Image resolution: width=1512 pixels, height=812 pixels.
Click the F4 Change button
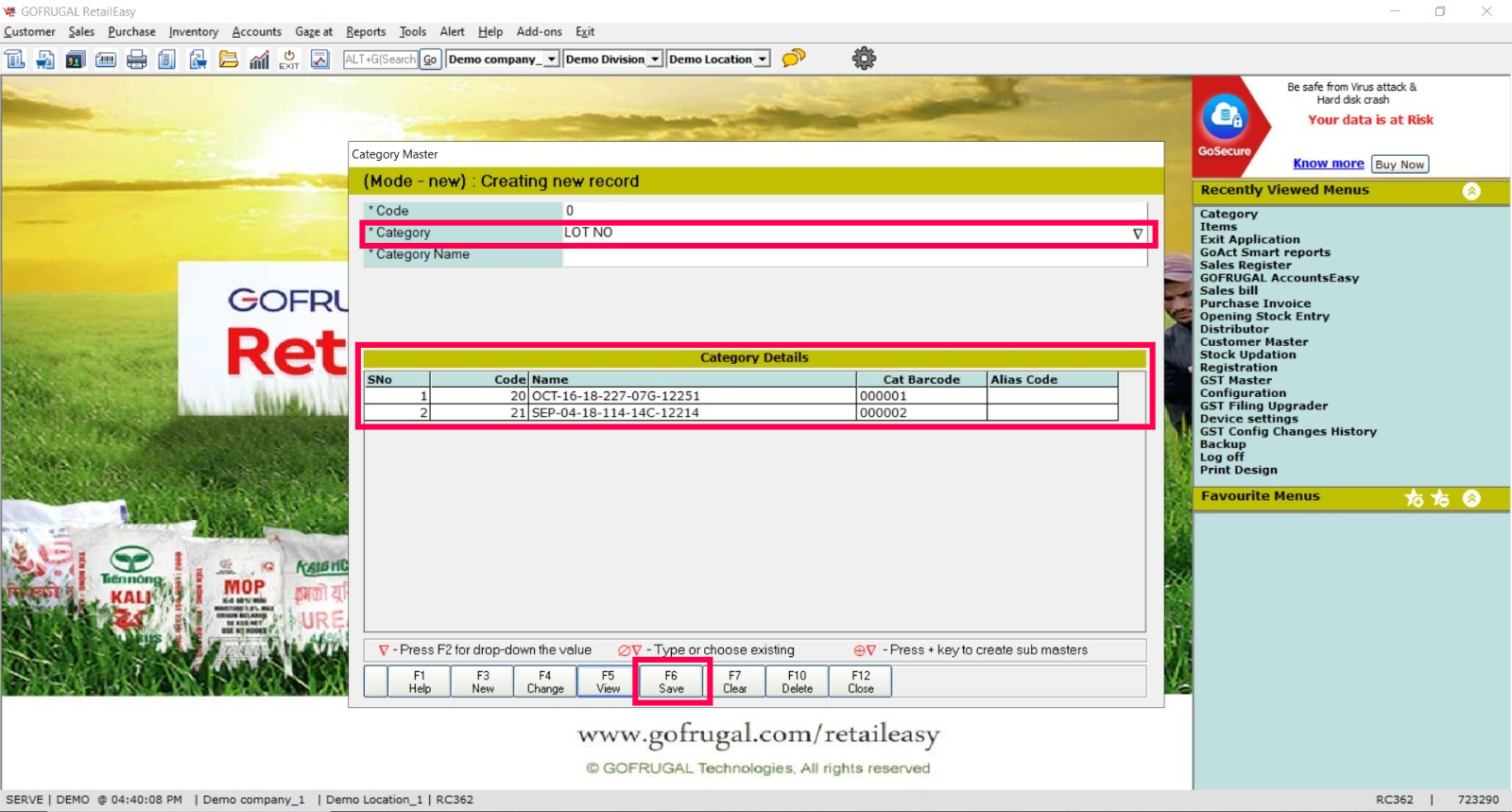[545, 682]
